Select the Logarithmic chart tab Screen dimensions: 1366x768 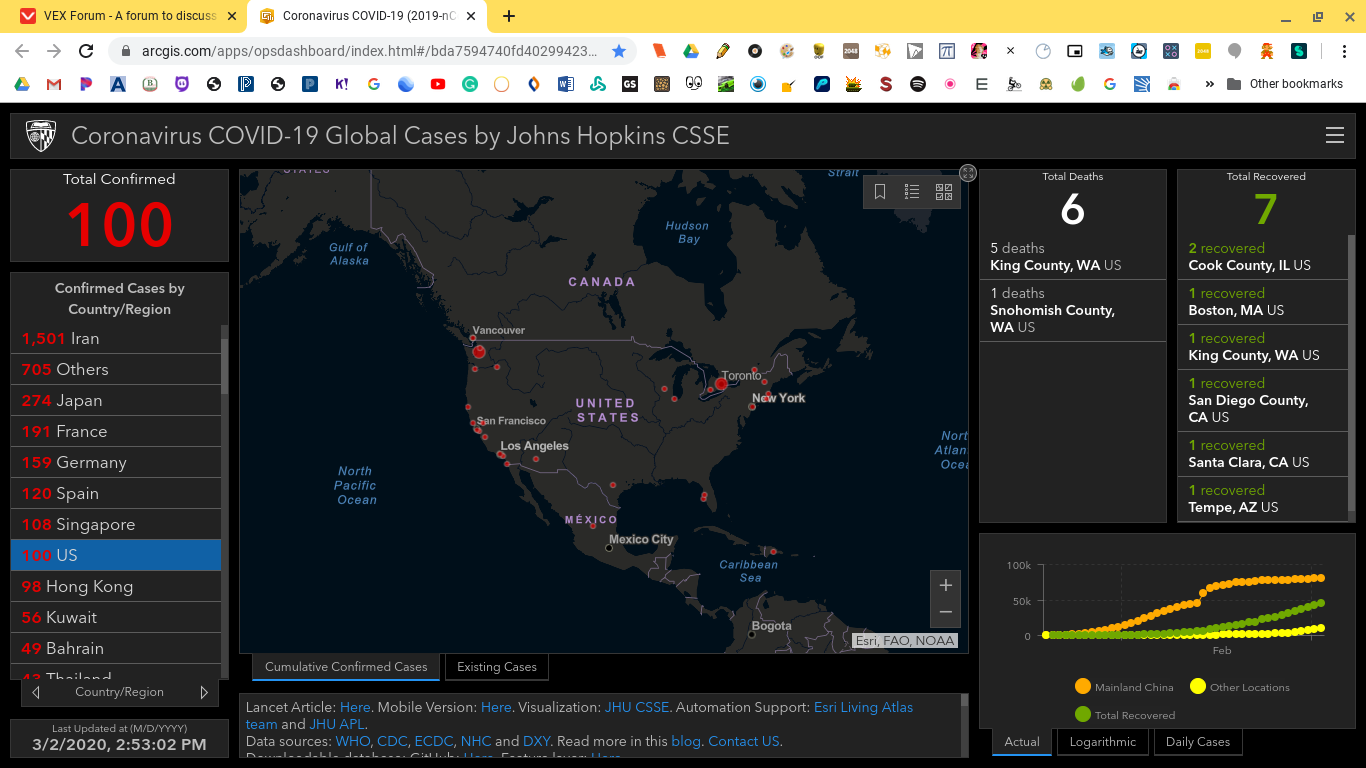point(1103,742)
